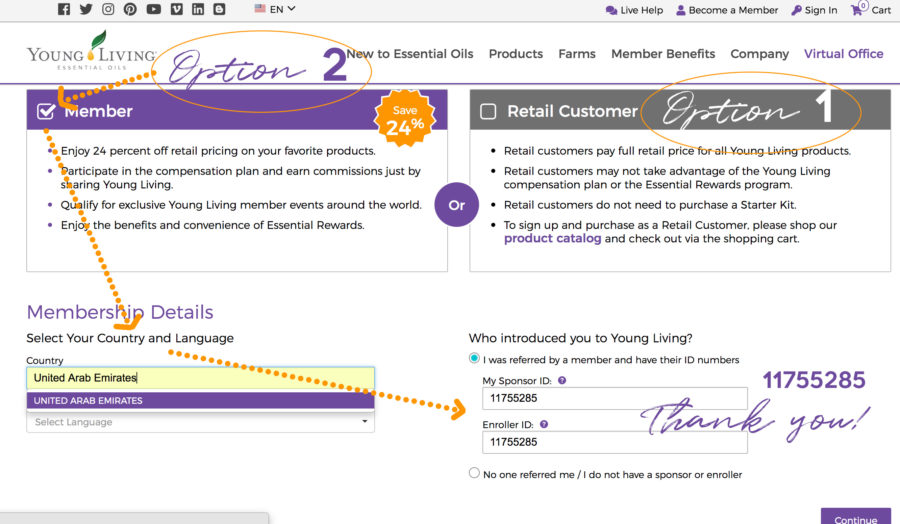Open the Virtual Office menu
Screen dimensions: 900x524
843,54
